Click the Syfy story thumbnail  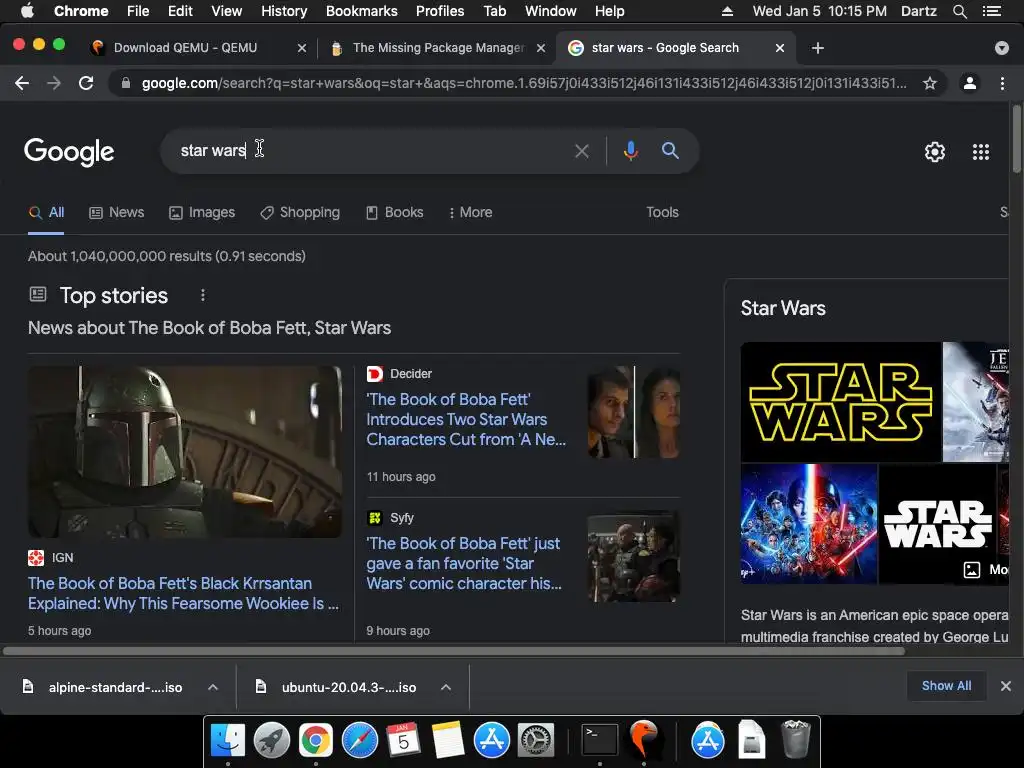coord(633,556)
